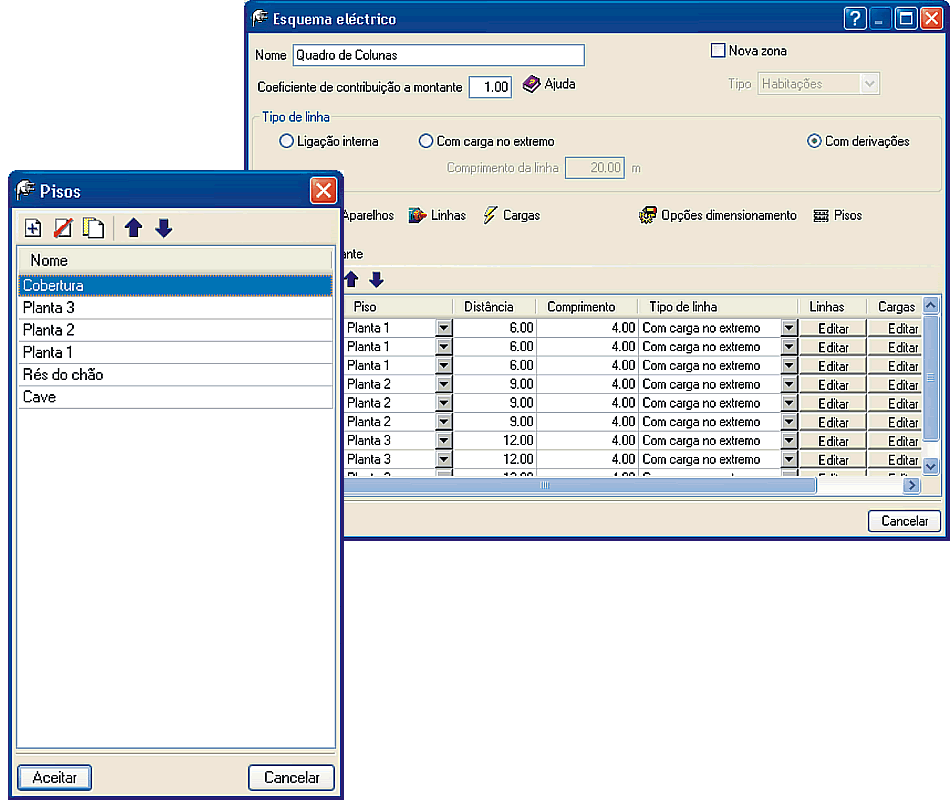Open Piso dropdown in the first Planta 3 row
Viewport: 950px width, 800px height.
[x=444, y=441]
